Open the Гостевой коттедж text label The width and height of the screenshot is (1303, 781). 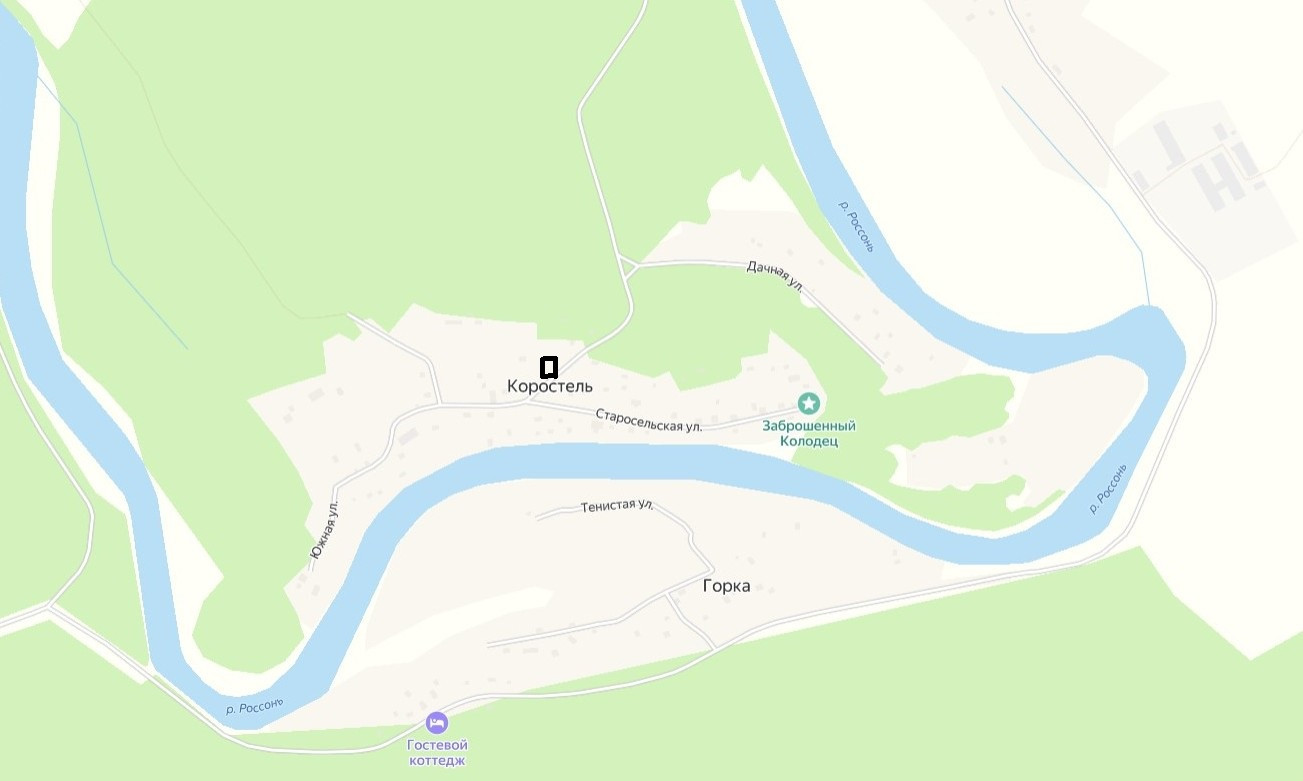pos(437,752)
